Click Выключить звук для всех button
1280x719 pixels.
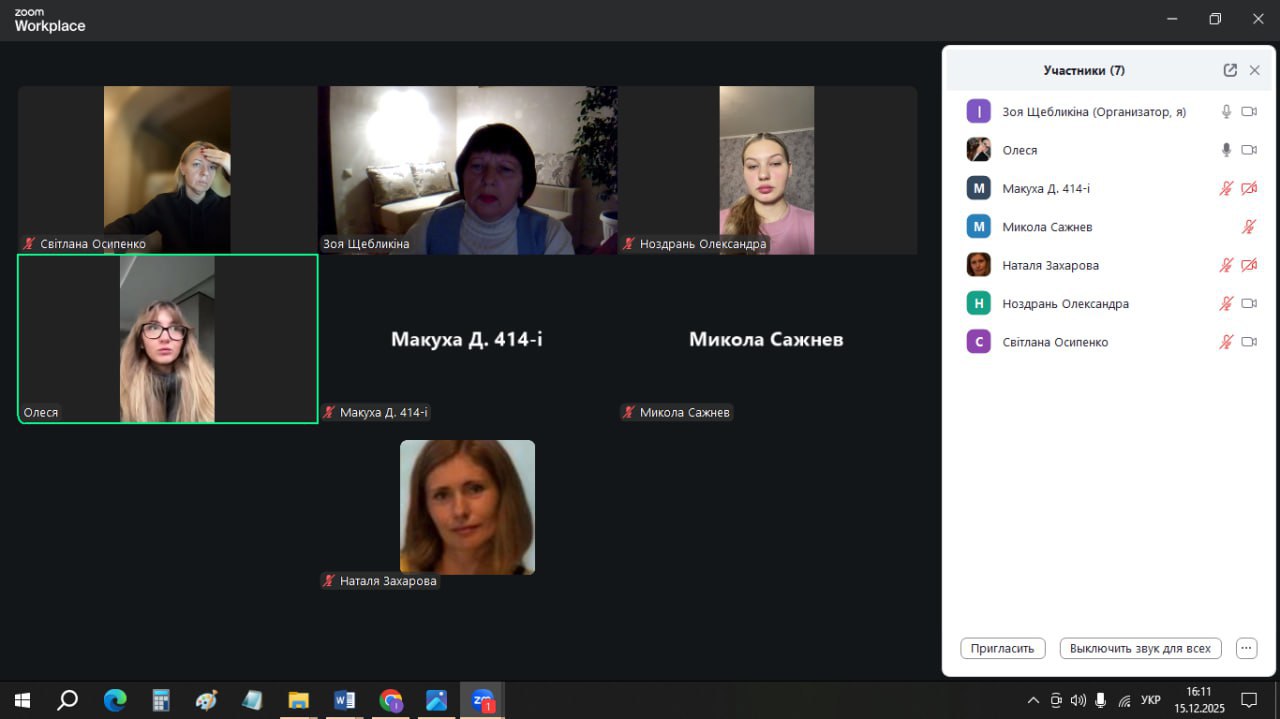1140,648
